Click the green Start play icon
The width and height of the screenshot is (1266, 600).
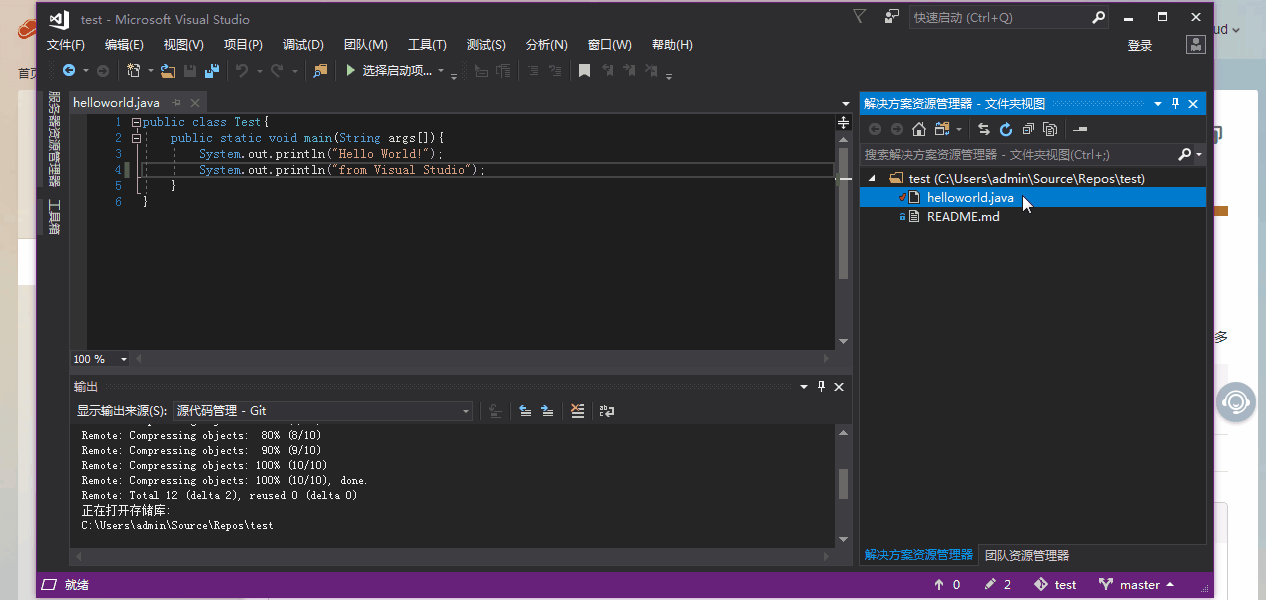pos(350,71)
